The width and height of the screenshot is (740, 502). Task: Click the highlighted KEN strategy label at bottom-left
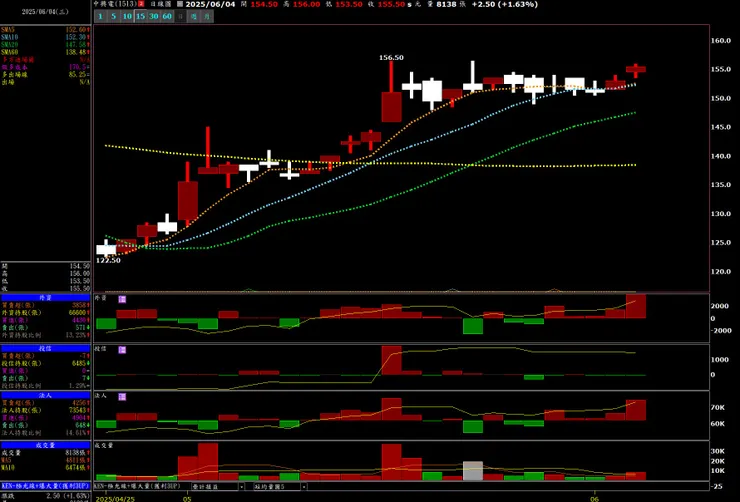[x=45, y=485]
